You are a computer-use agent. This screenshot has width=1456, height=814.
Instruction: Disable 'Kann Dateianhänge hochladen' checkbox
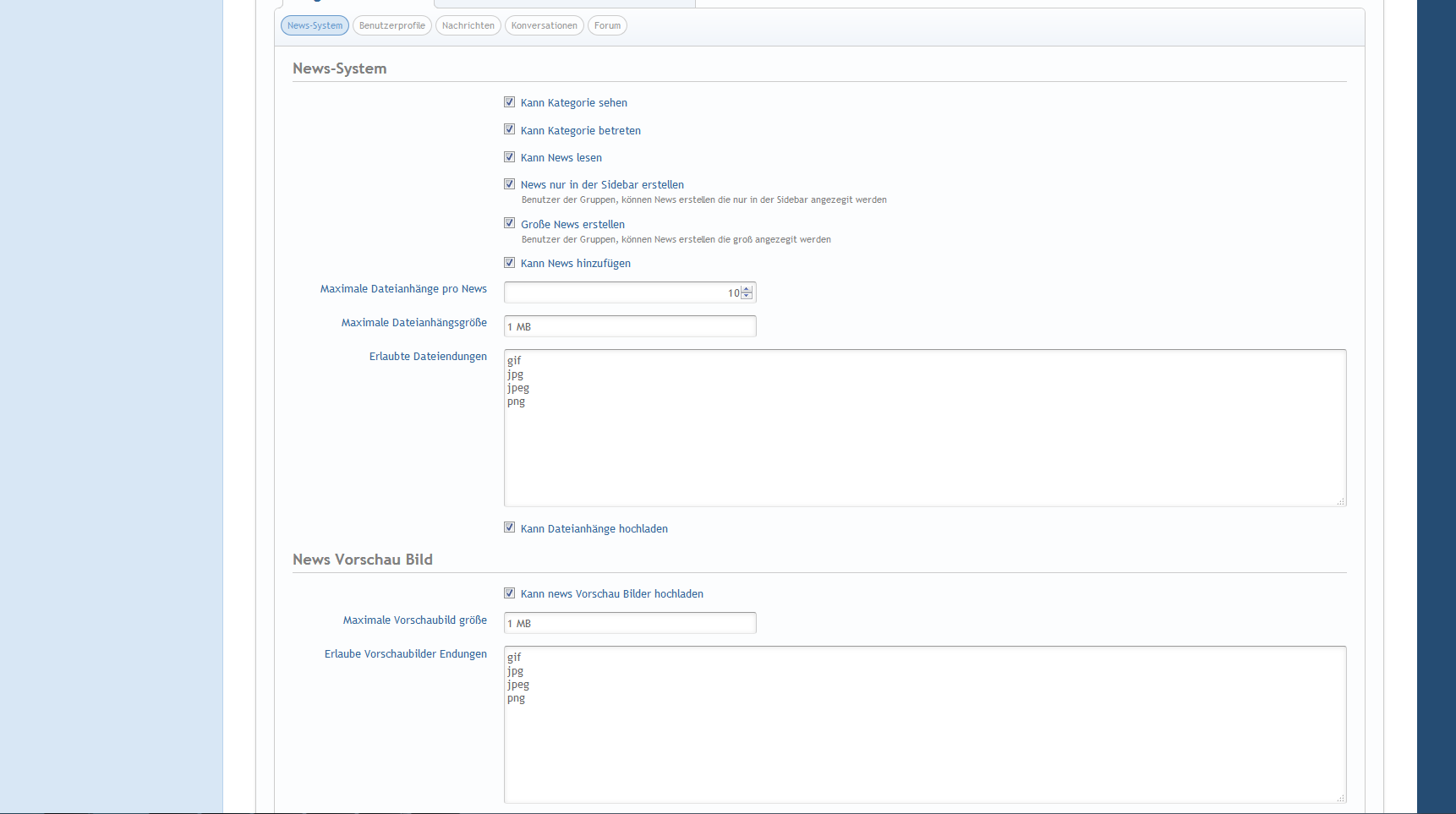click(509, 527)
